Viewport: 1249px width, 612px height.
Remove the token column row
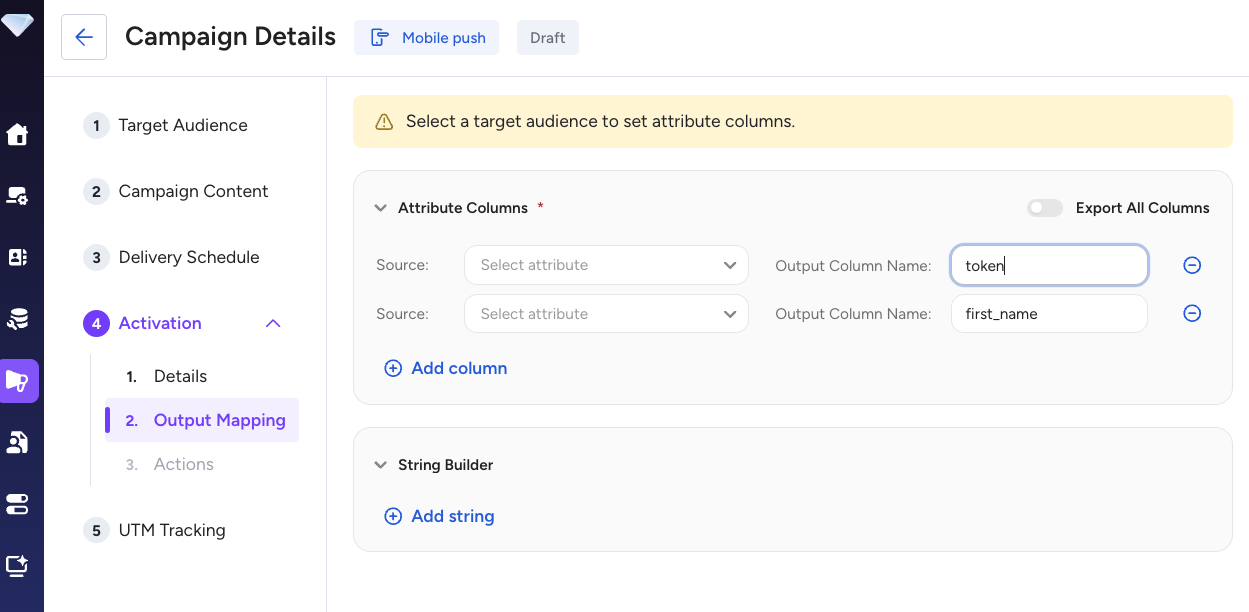pos(1191,265)
